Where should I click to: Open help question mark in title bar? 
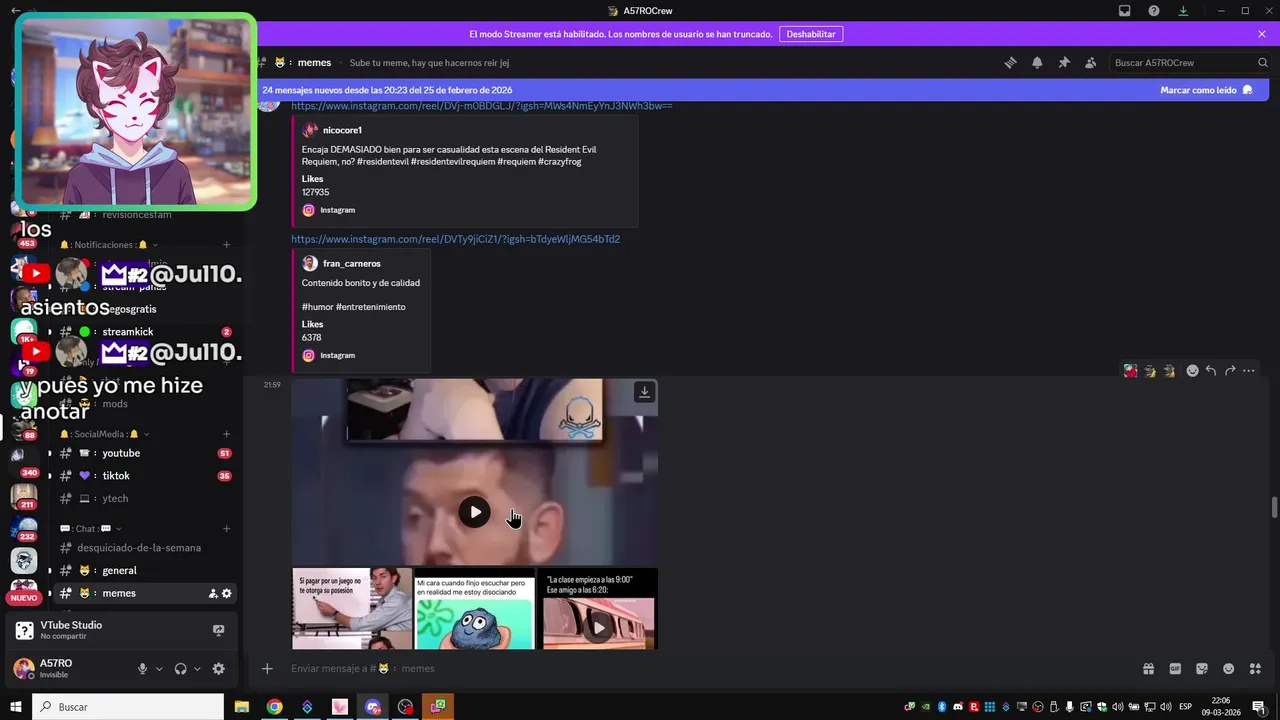click(1154, 11)
